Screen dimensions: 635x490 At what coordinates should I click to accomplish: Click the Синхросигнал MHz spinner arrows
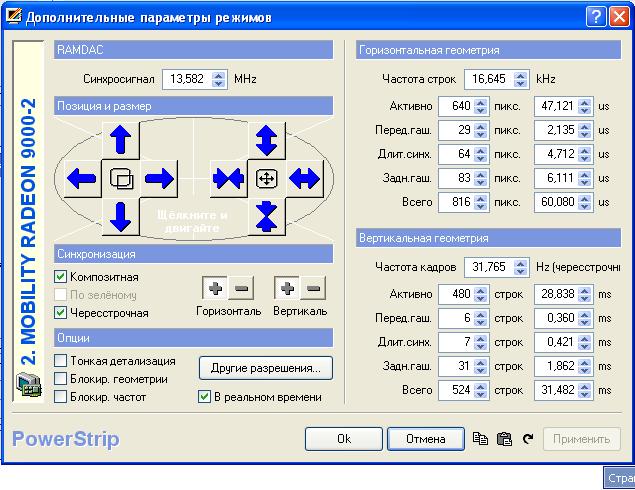tap(219, 78)
